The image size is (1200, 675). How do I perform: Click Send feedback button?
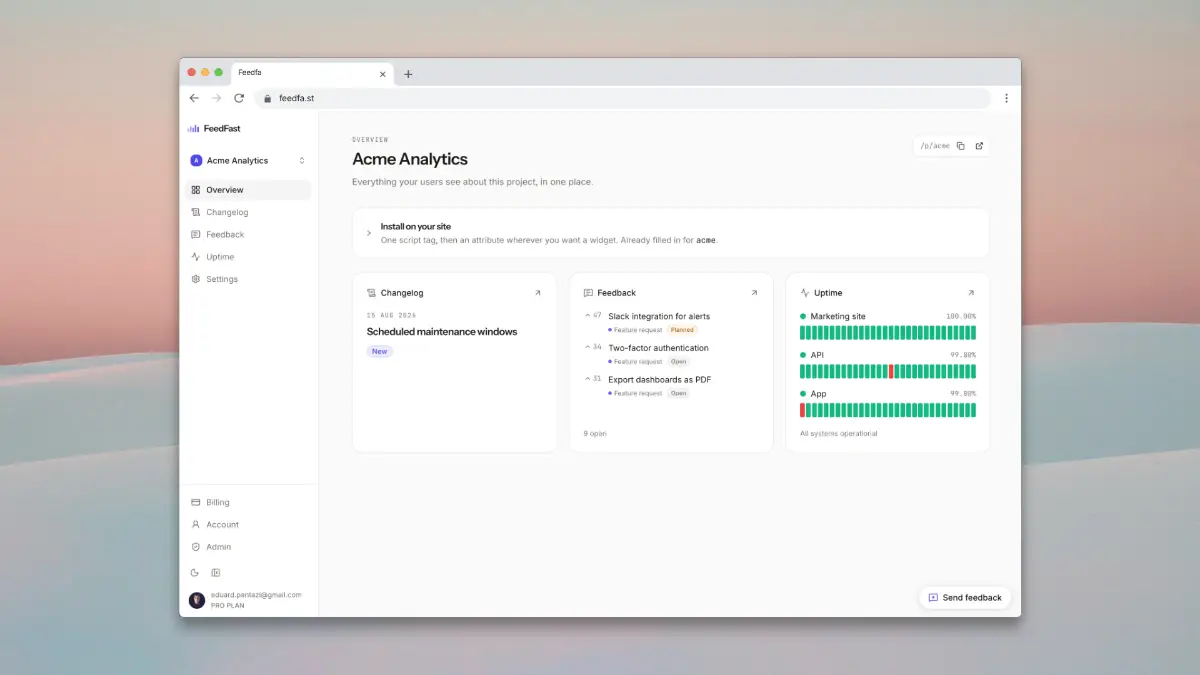965,598
